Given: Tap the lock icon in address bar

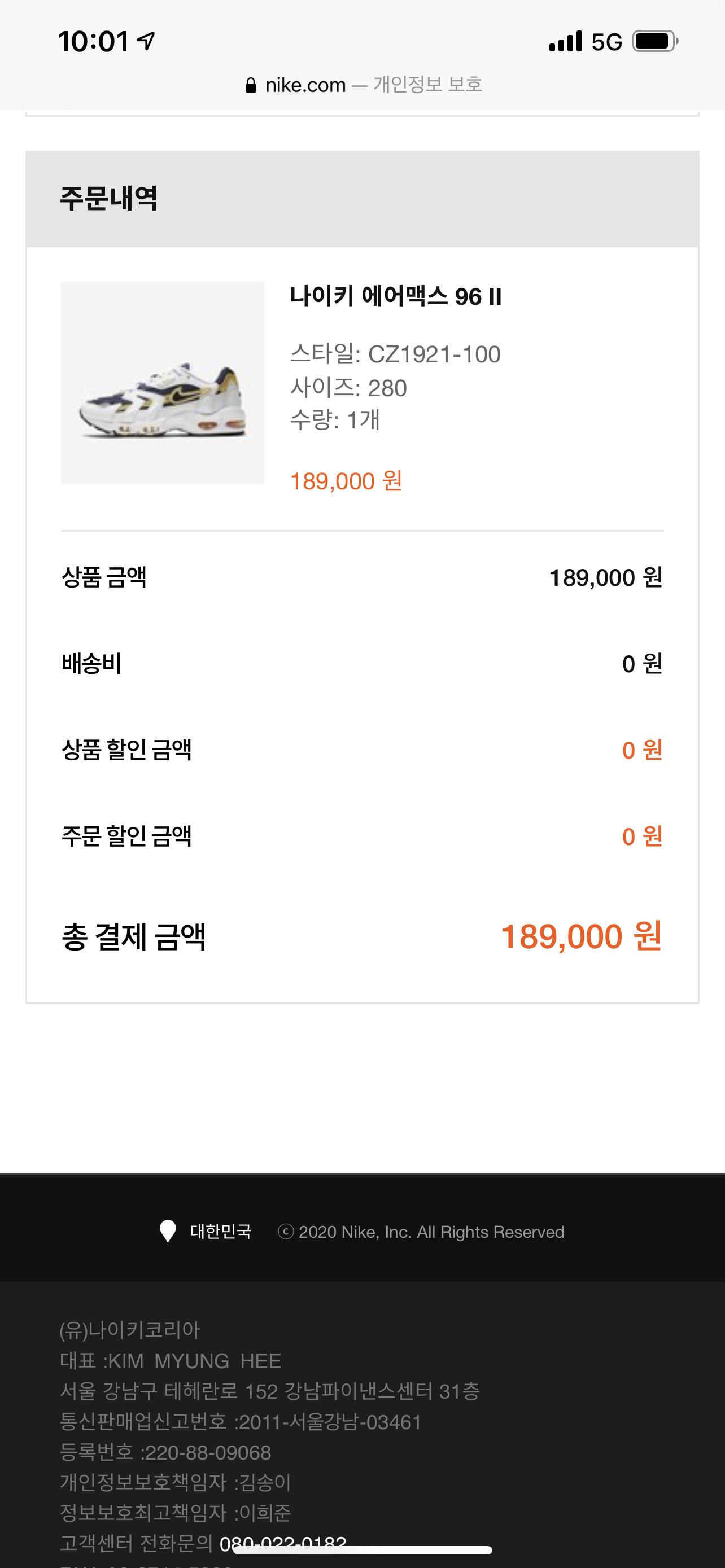Looking at the screenshot, I should point(250,85).
